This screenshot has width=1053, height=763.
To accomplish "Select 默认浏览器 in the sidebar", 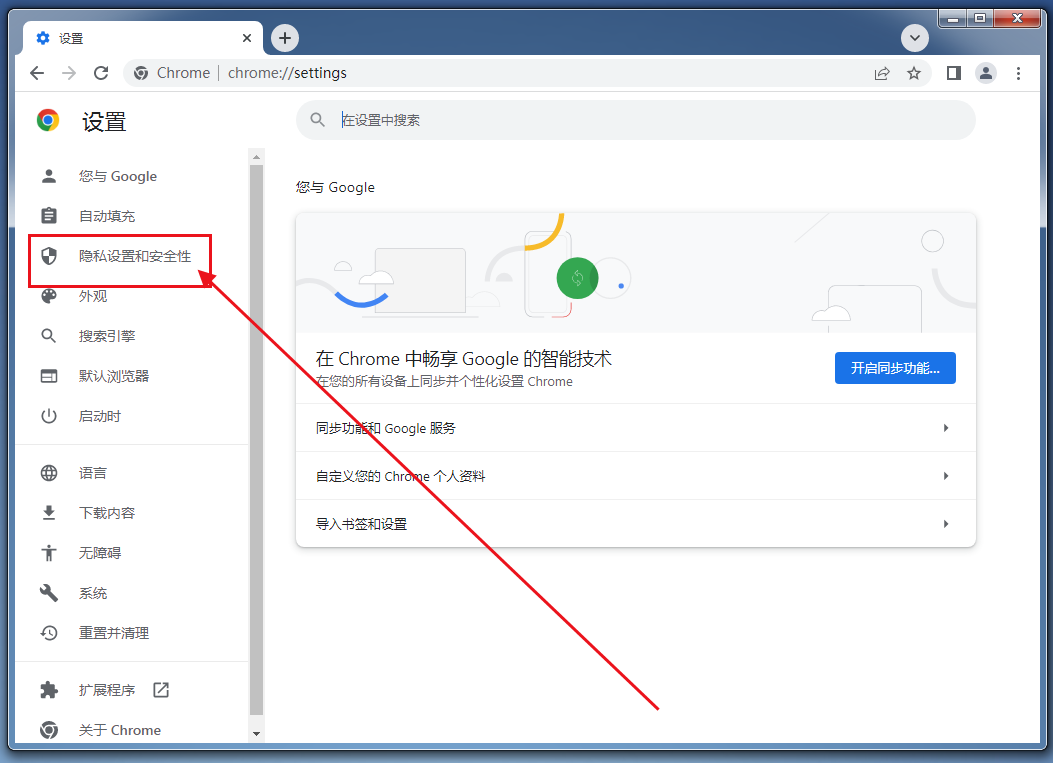I will (x=114, y=376).
